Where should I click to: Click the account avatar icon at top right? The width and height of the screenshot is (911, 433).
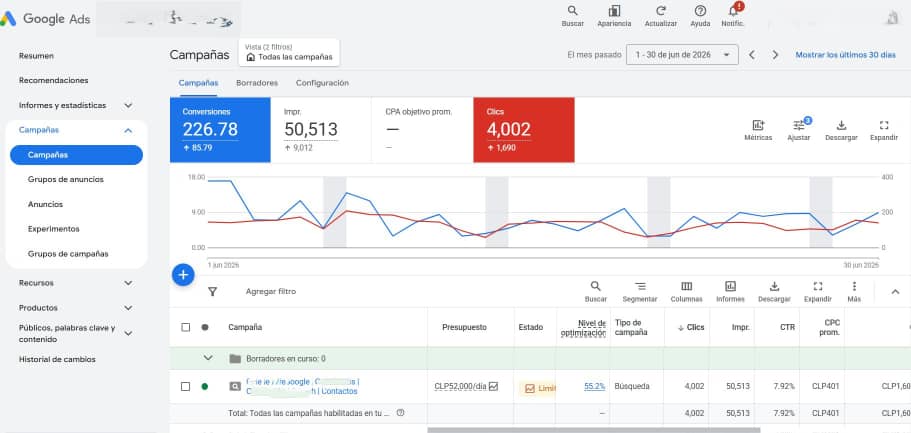coord(891,19)
